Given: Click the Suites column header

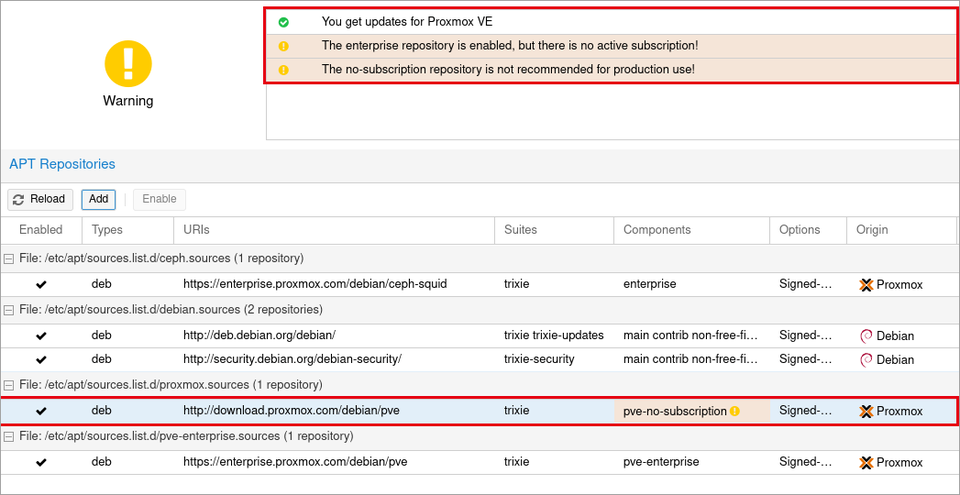Looking at the screenshot, I should point(554,230).
